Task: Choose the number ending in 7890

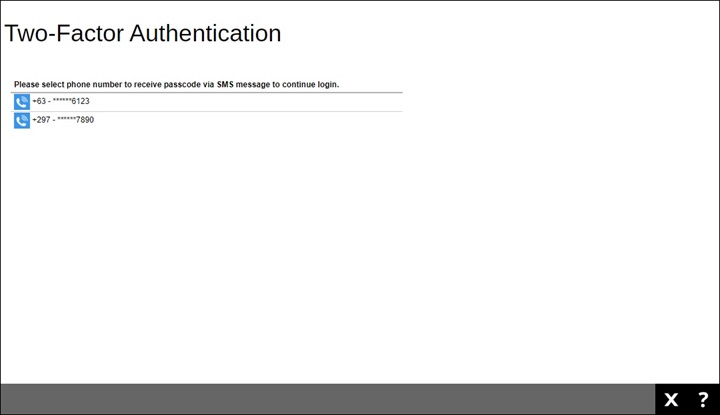Action: click(x=63, y=120)
